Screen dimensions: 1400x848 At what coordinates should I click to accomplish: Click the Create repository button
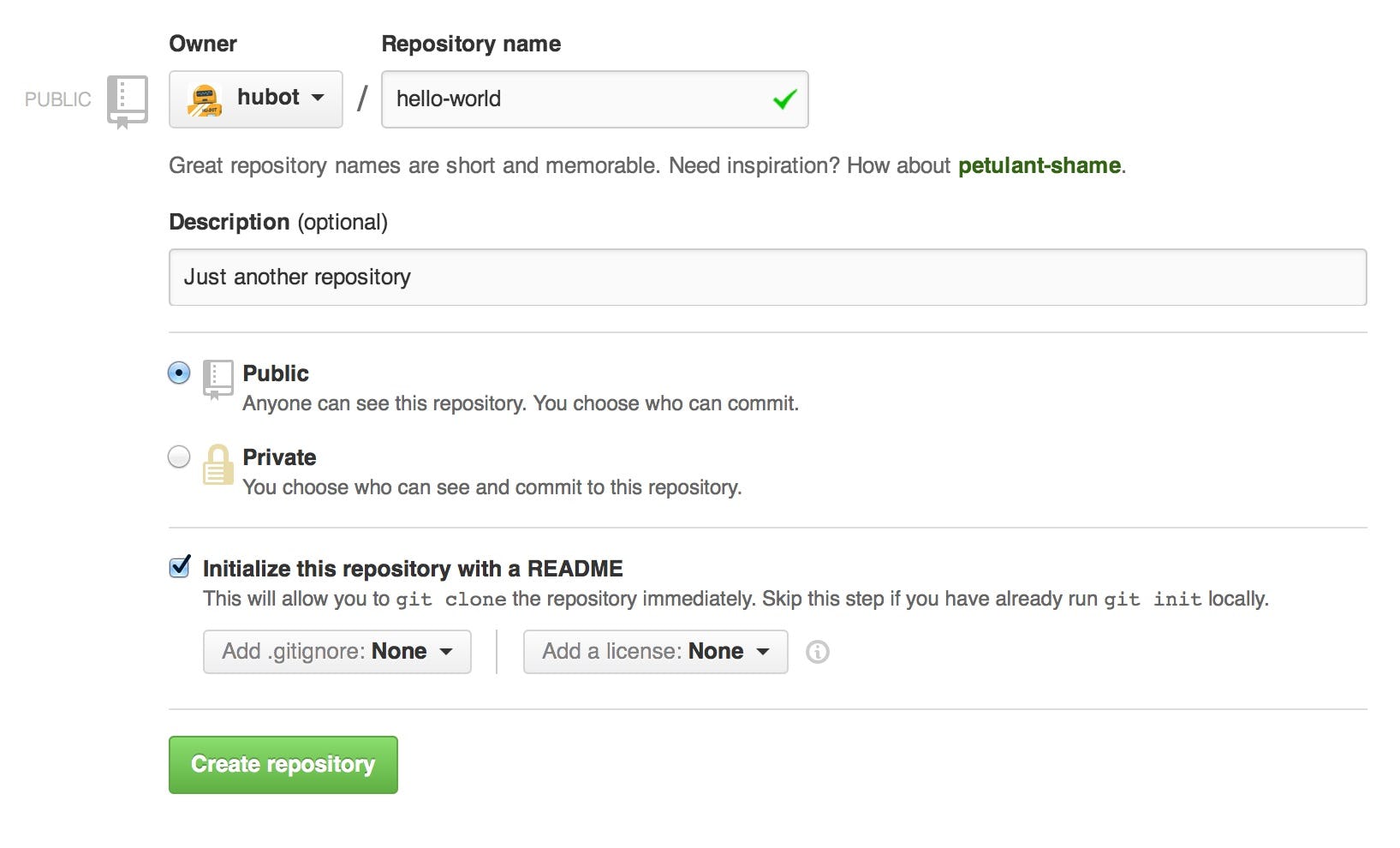283,764
